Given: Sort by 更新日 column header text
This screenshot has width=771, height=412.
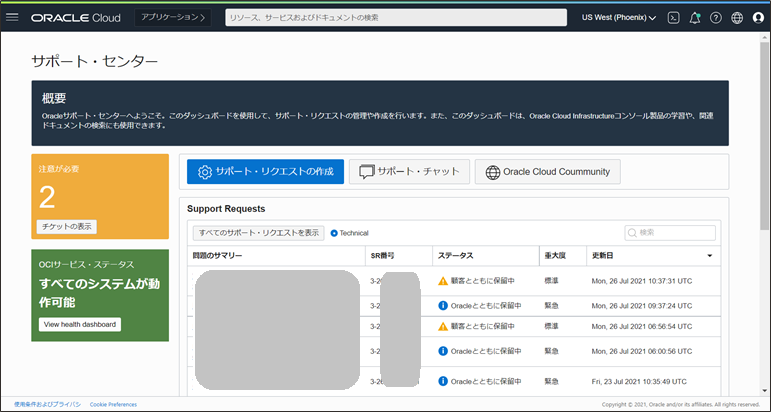Looking at the screenshot, I should click(x=602, y=256).
